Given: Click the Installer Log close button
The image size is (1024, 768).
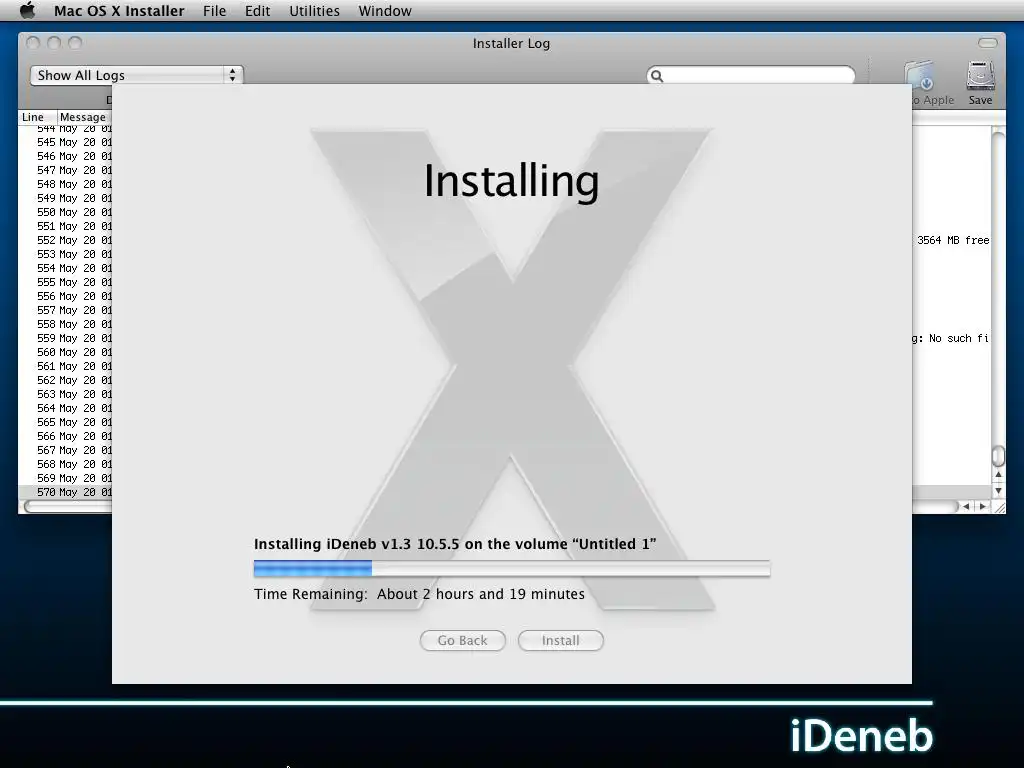Looking at the screenshot, I should coord(33,43).
